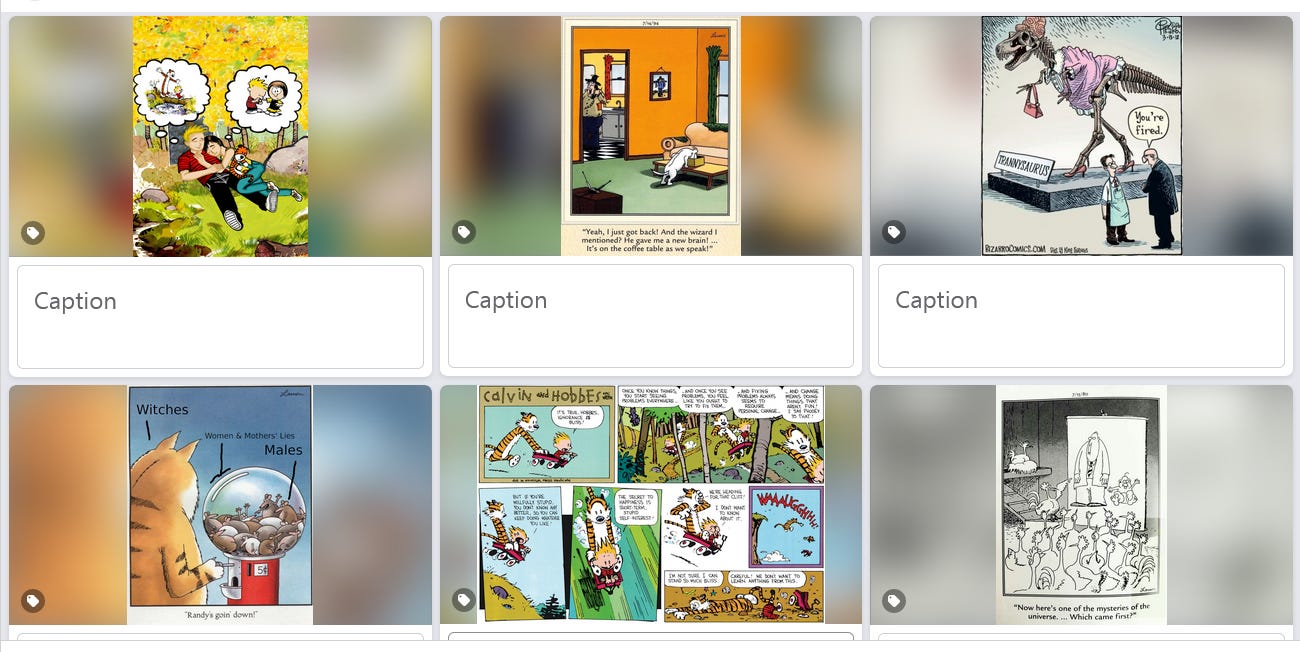
Task: Open the Calvin and Susie daydream picture
Action: click(x=220, y=137)
